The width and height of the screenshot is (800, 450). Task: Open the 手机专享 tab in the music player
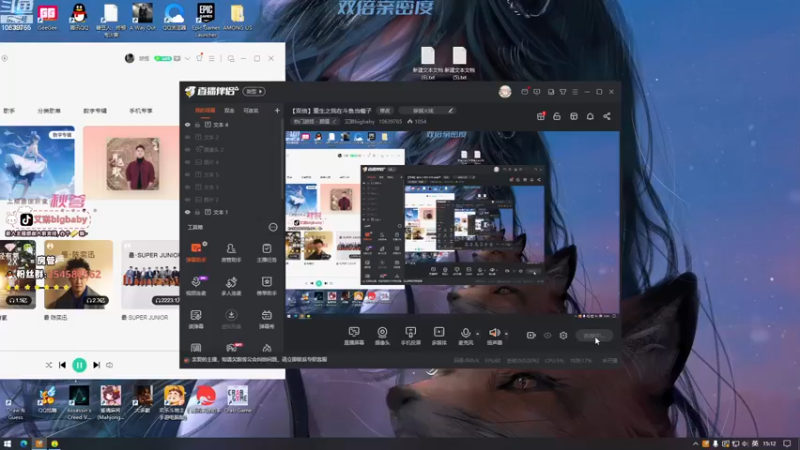[x=141, y=111]
